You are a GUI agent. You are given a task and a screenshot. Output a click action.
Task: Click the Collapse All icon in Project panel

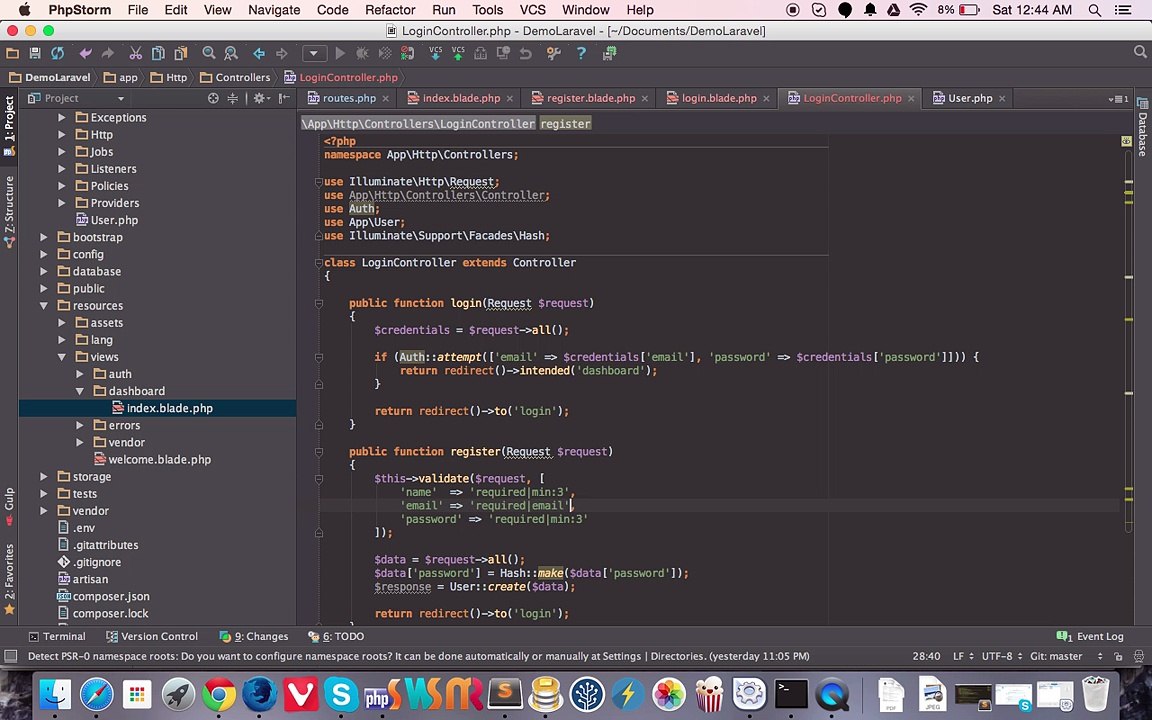click(233, 98)
